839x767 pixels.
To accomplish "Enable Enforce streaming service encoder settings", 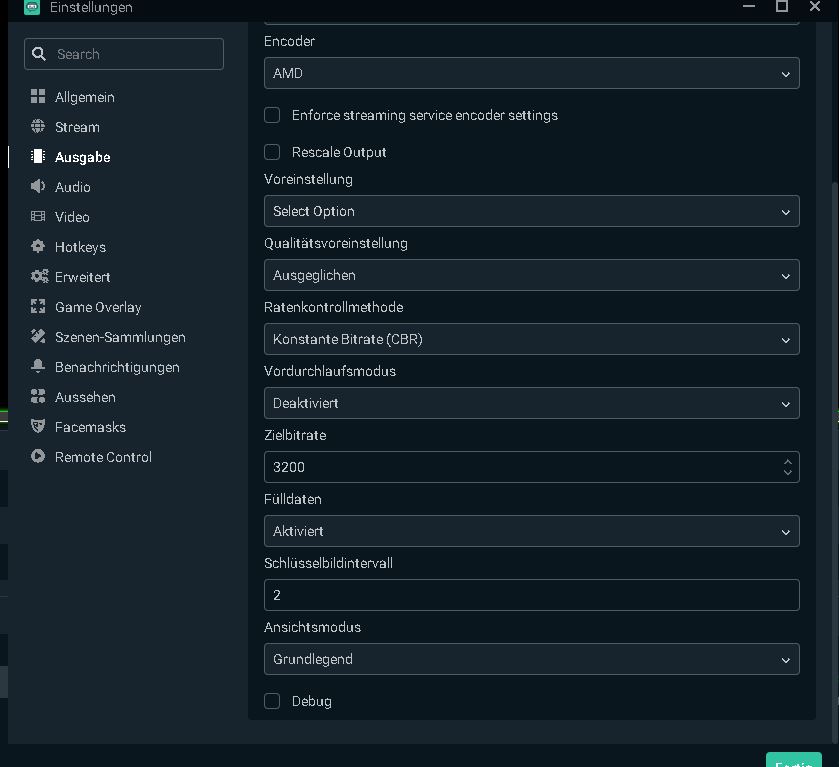I will tap(272, 115).
